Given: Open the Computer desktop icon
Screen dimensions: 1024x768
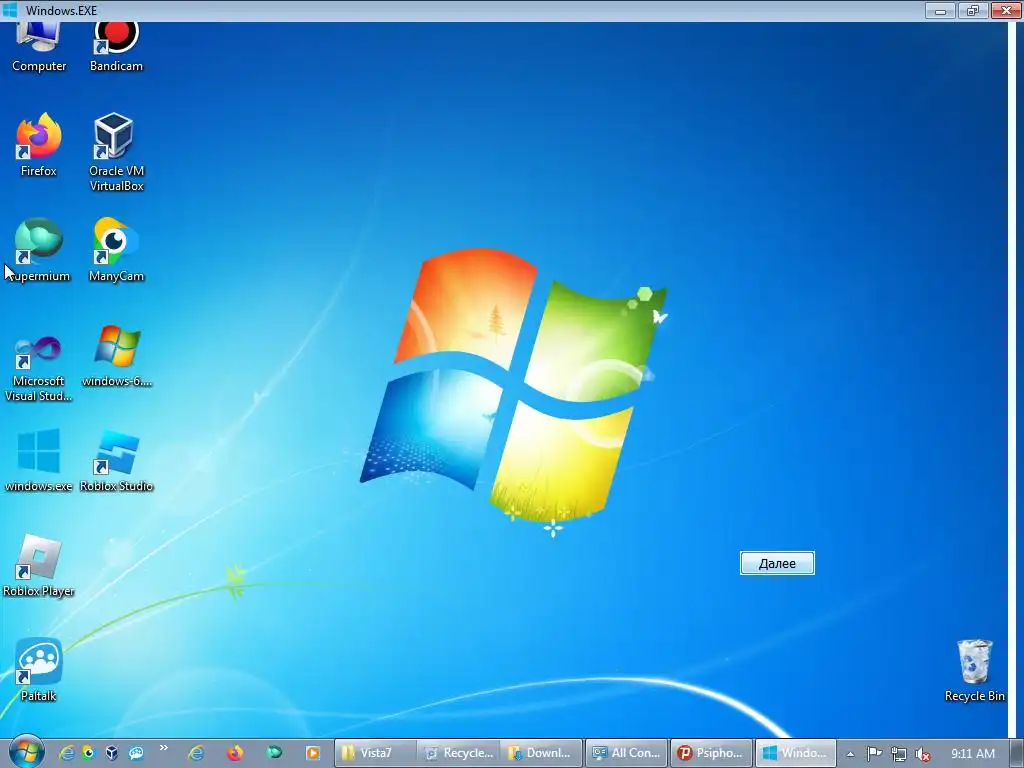Looking at the screenshot, I should tap(39, 46).
